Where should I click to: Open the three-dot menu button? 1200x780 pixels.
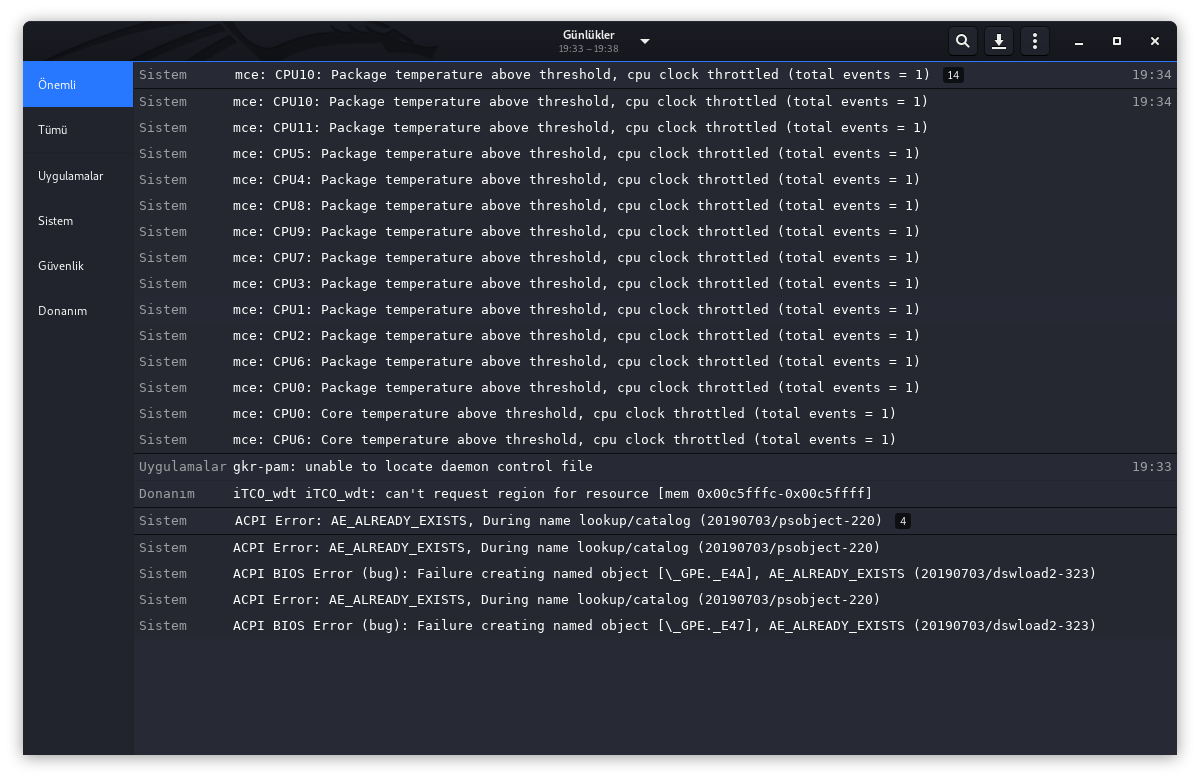tap(1035, 41)
